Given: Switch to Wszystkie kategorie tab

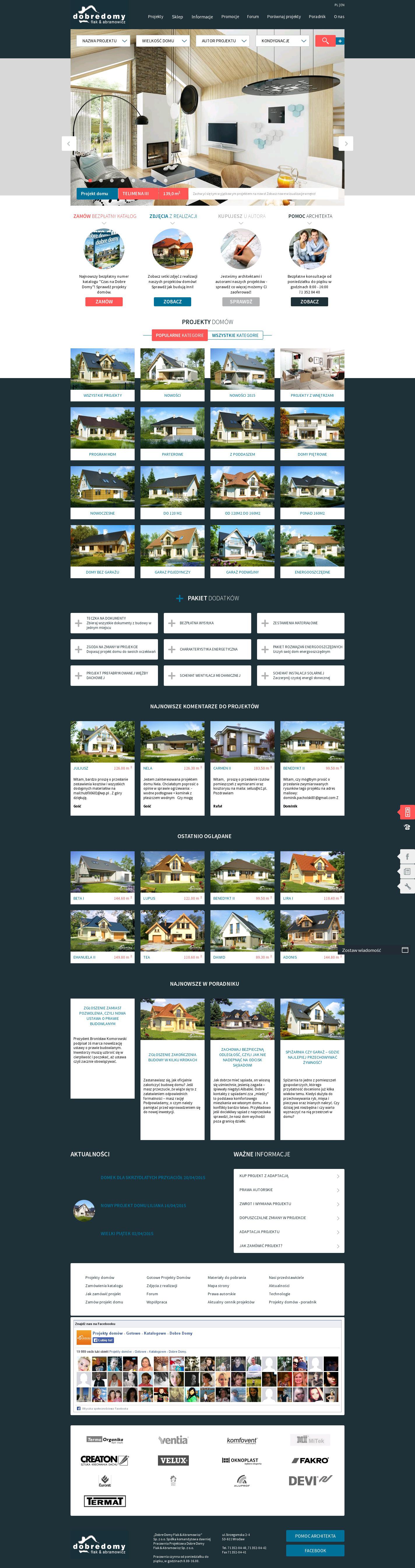Looking at the screenshot, I should point(235,335).
